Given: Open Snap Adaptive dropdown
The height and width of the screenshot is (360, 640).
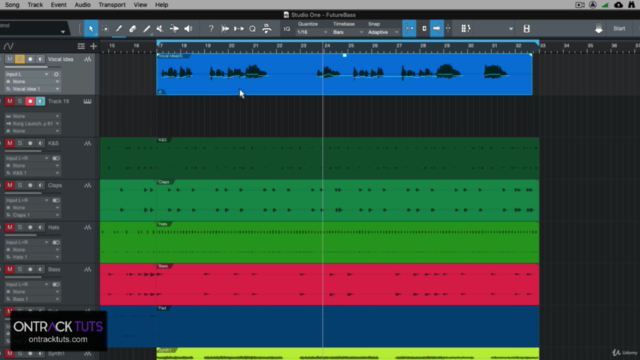Looking at the screenshot, I should pyautogui.click(x=383, y=32).
